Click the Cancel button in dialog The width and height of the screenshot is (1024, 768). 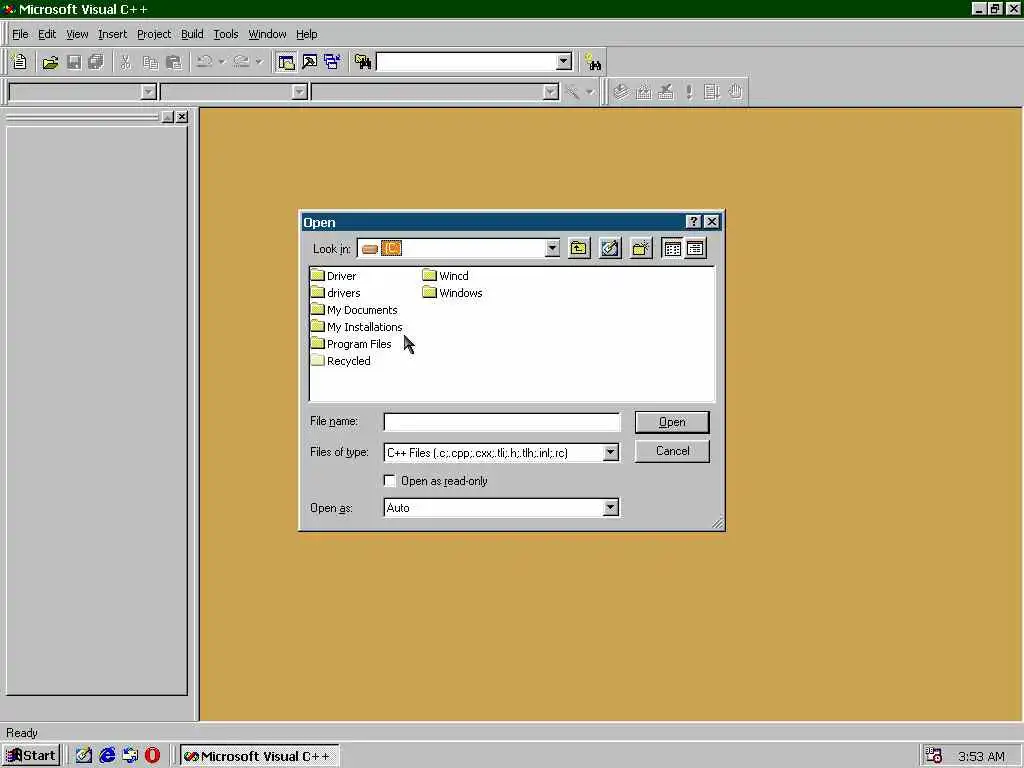pos(672,451)
